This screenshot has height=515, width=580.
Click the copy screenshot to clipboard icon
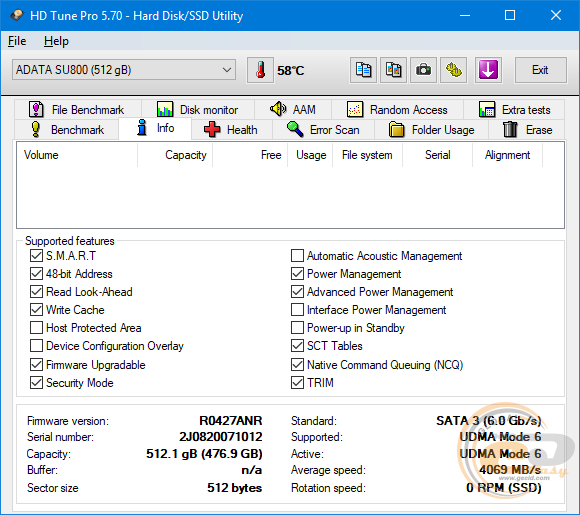pos(393,70)
